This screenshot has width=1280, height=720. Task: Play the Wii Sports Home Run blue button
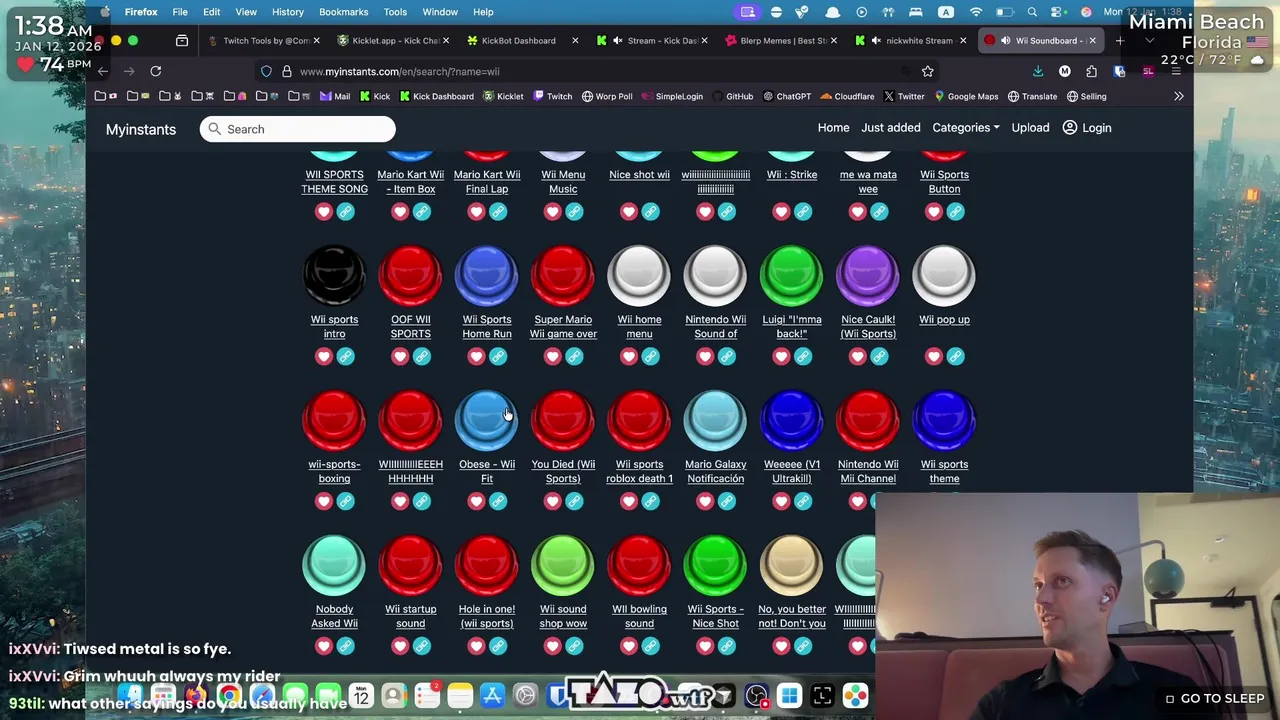487,275
